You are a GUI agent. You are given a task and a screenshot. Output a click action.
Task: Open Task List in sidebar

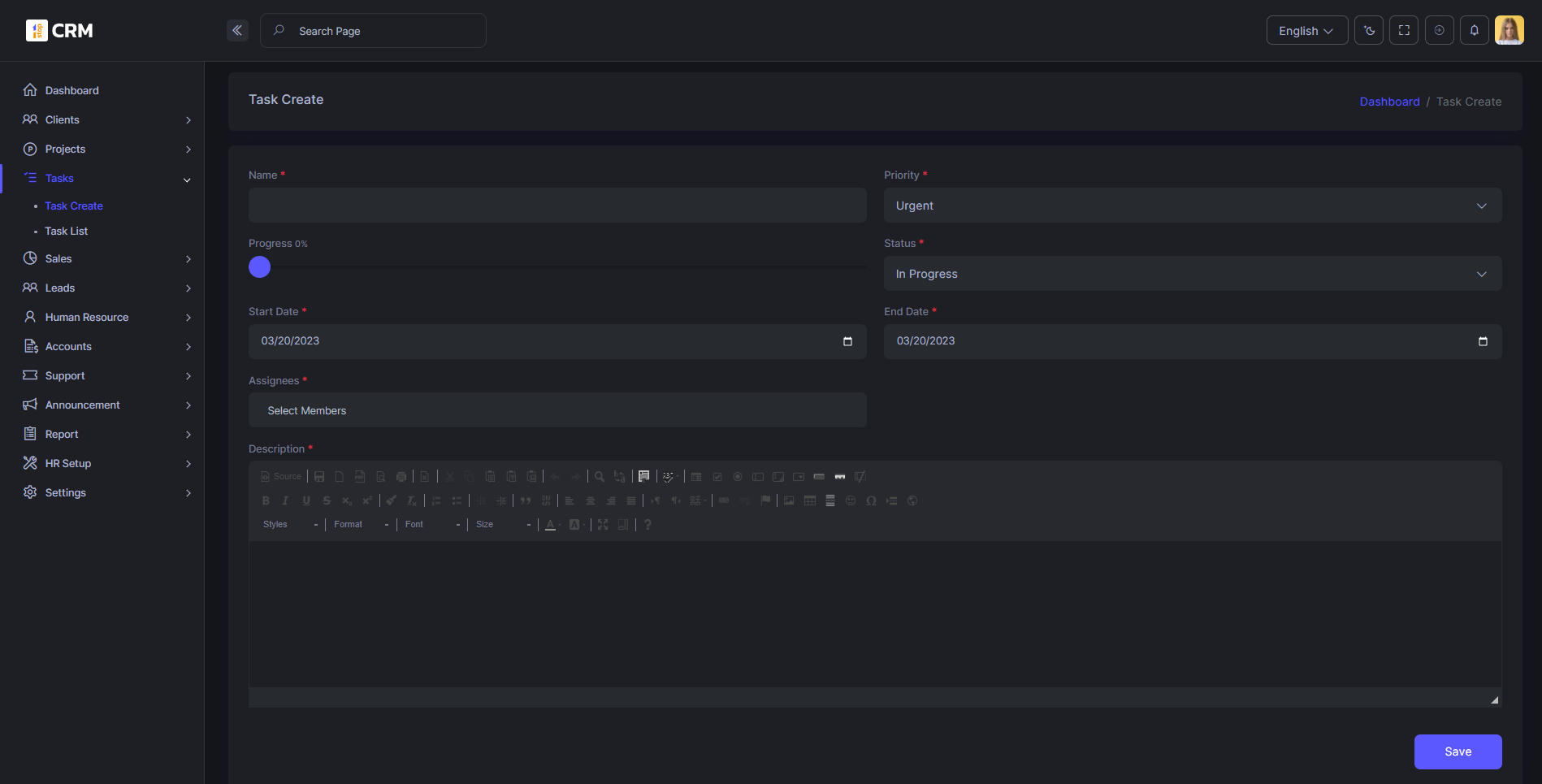click(67, 232)
